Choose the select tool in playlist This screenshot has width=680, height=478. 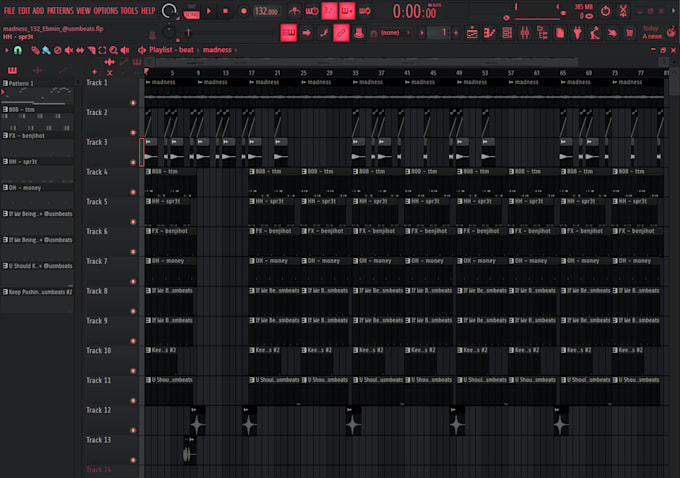click(102, 50)
